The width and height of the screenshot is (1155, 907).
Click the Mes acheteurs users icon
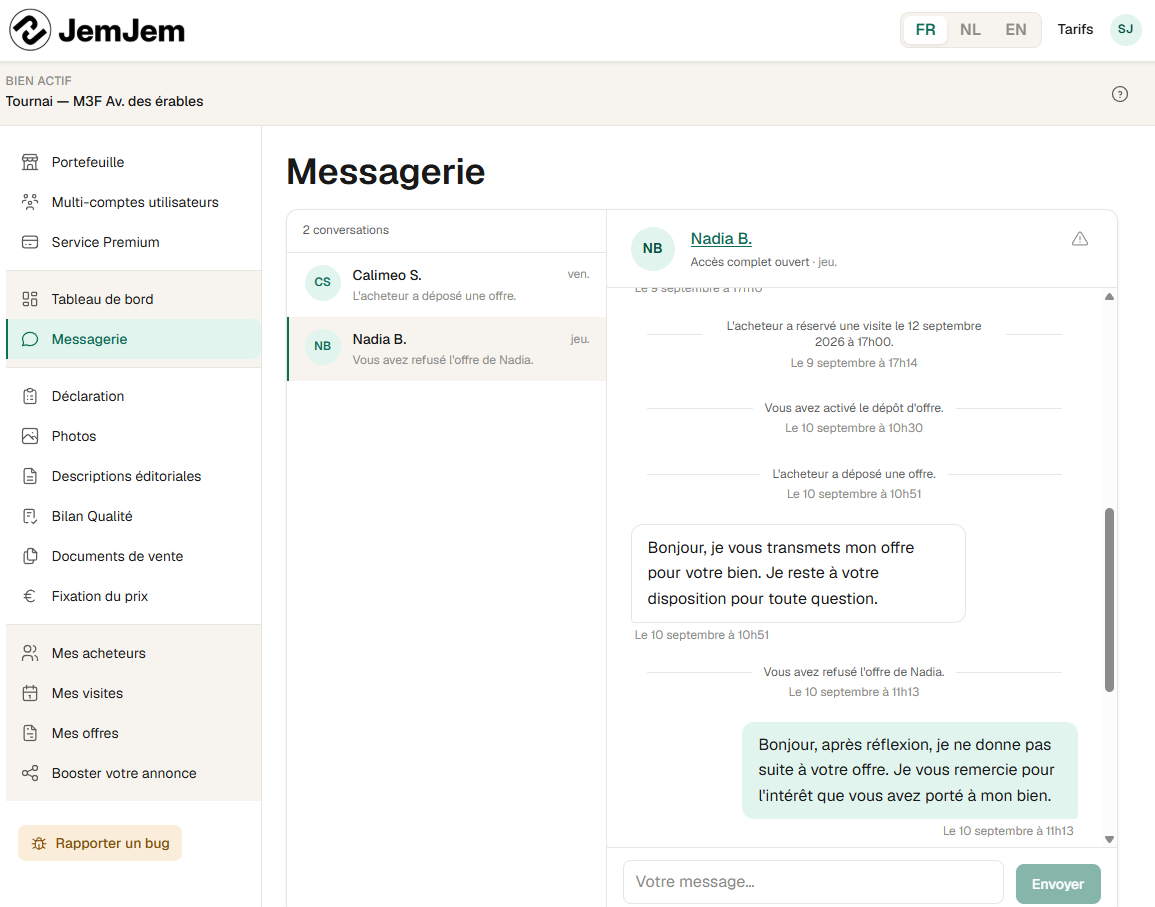coord(29,654)
